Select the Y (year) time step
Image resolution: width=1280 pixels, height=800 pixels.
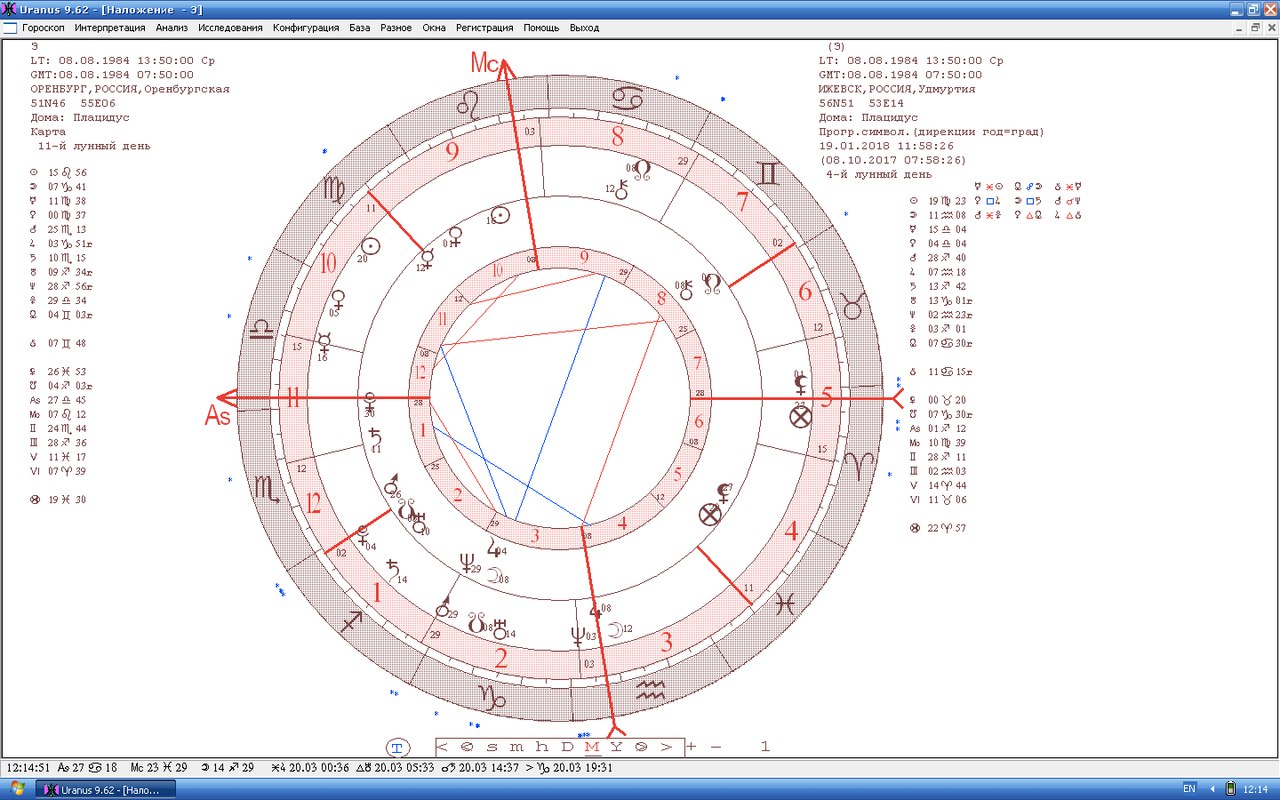click(616, 748)
